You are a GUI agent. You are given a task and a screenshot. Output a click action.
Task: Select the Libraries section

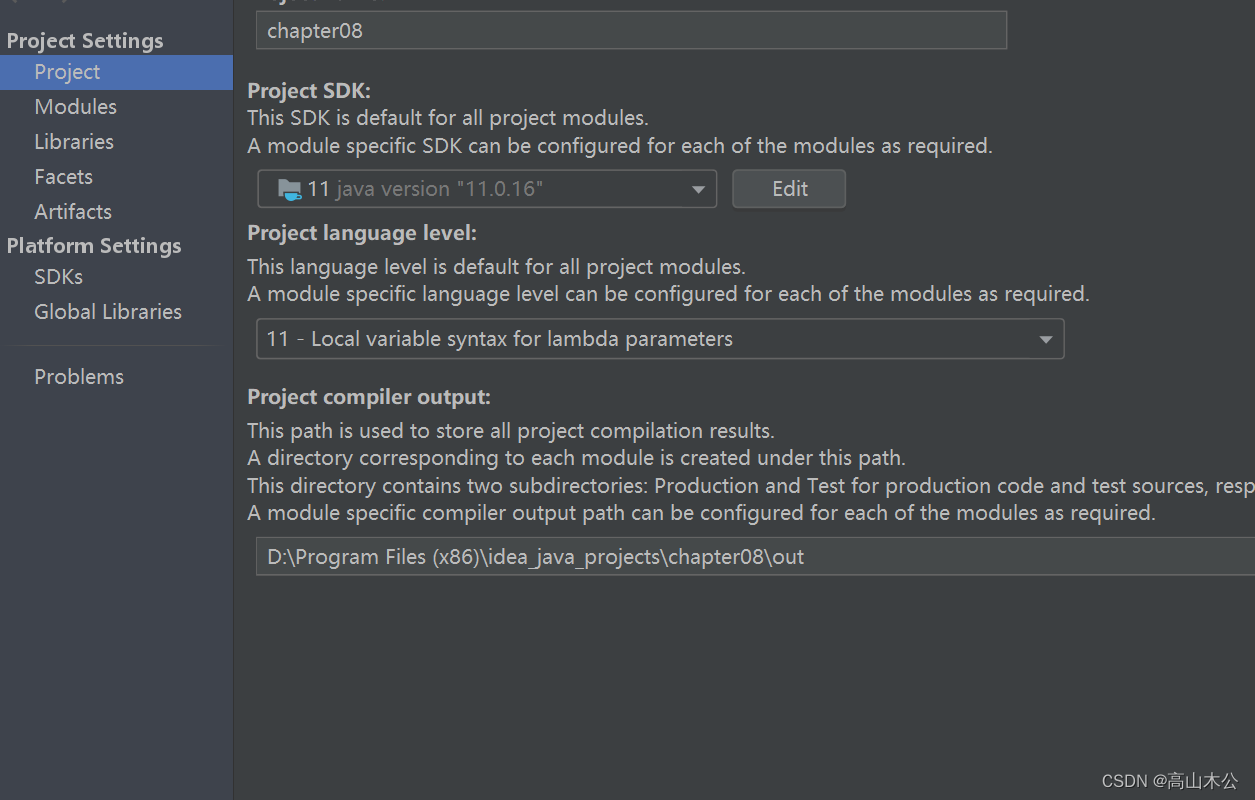73,141
